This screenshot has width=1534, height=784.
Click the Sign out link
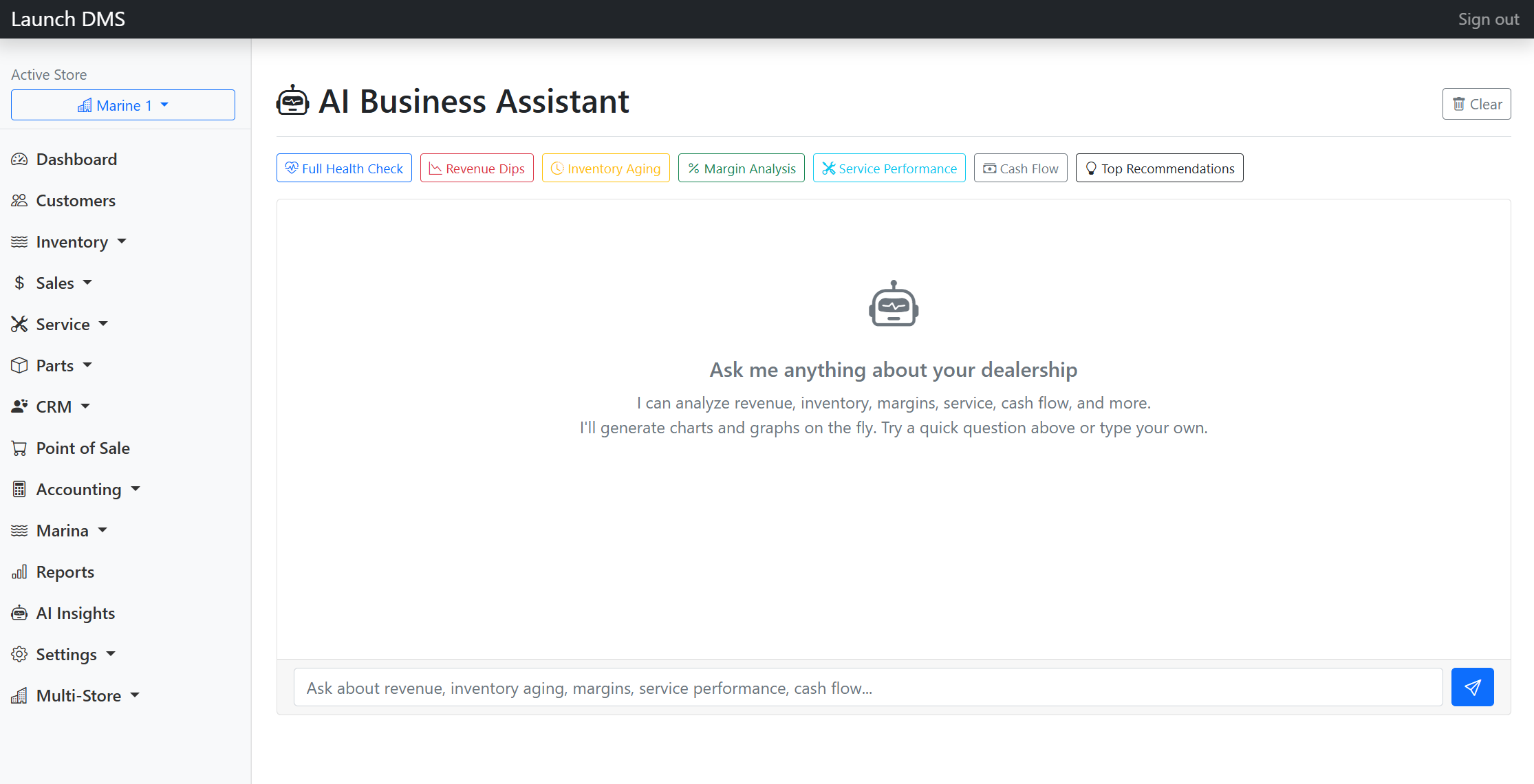coord(1489,19)
